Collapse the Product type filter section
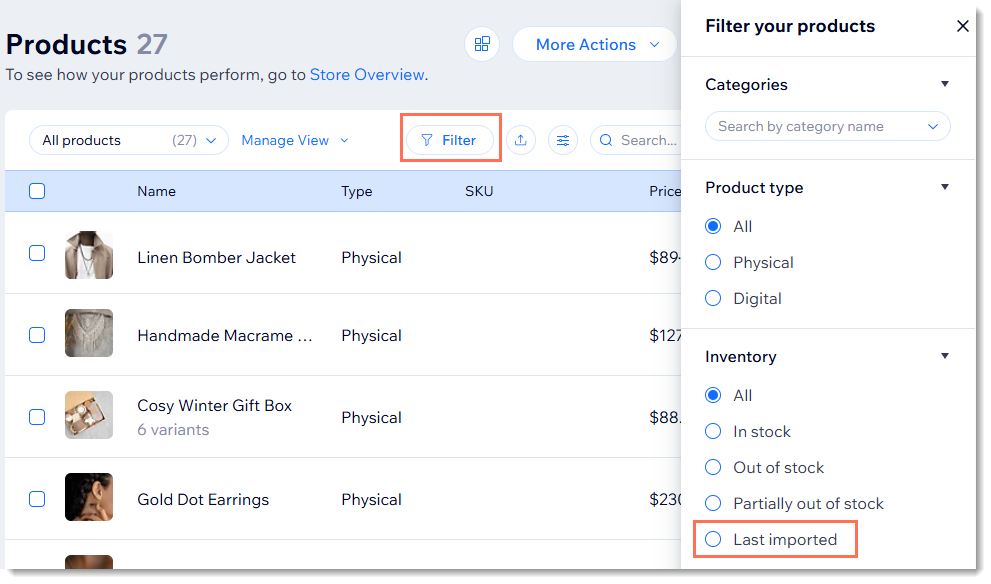Screen dimensions: 991x584 (945, 187)
